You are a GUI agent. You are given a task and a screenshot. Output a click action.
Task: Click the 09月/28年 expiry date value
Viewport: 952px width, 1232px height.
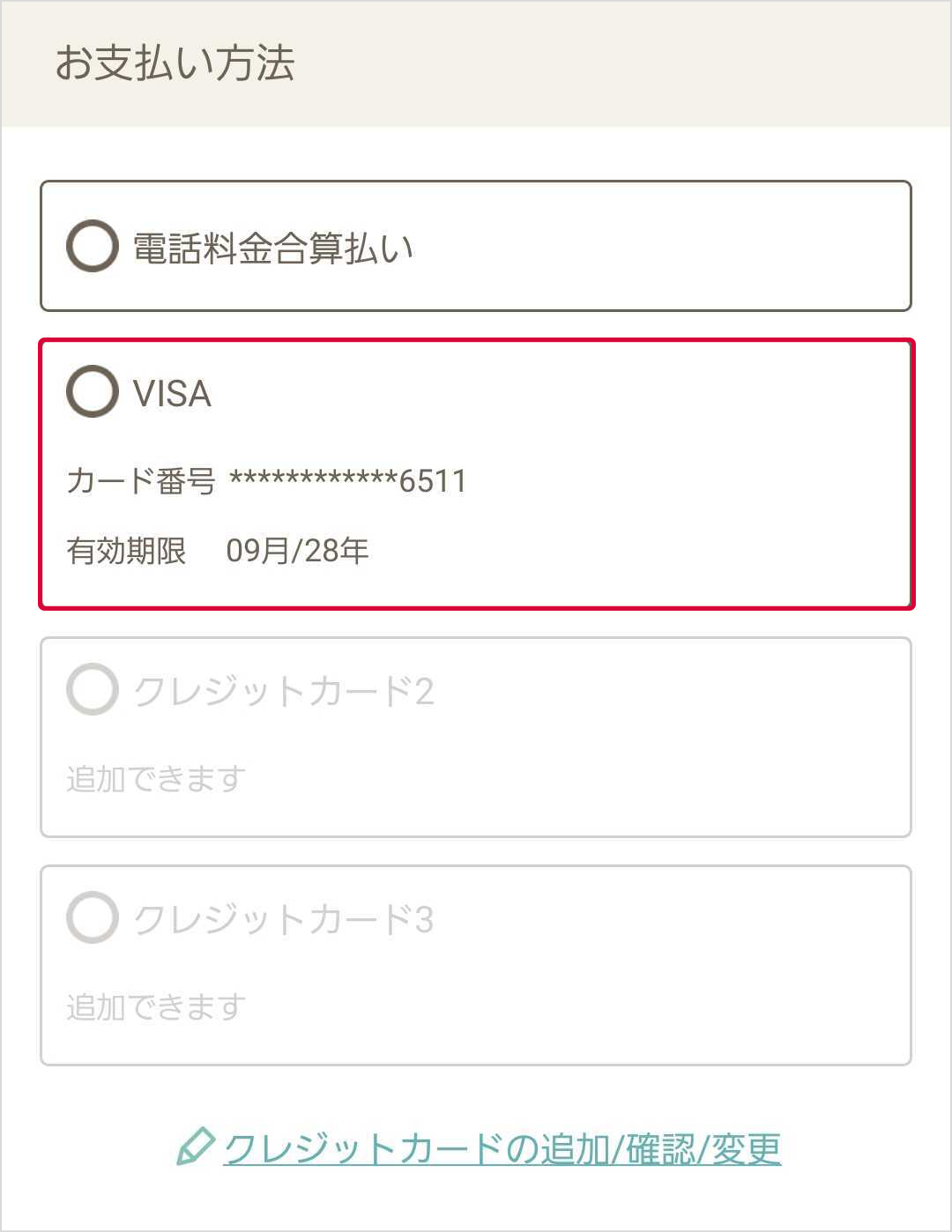[297, 551]
